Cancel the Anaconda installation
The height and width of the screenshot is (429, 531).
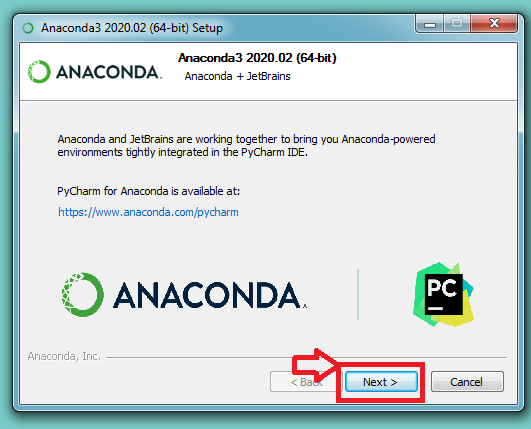(467, 382)
